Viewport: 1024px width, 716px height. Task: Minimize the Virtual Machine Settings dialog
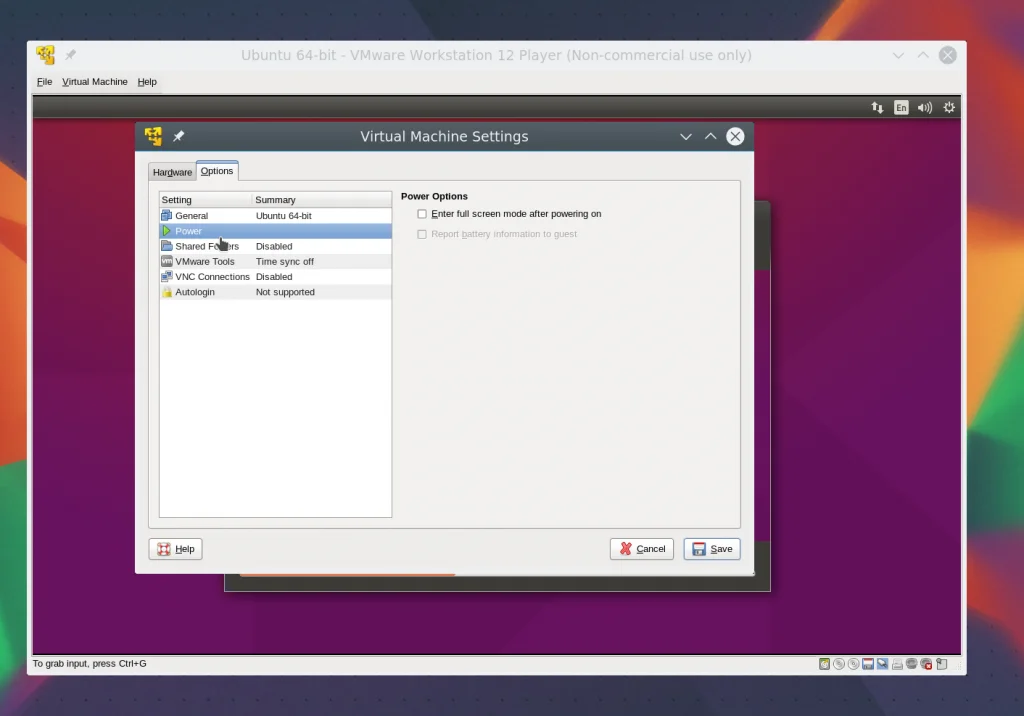[686, 137]
